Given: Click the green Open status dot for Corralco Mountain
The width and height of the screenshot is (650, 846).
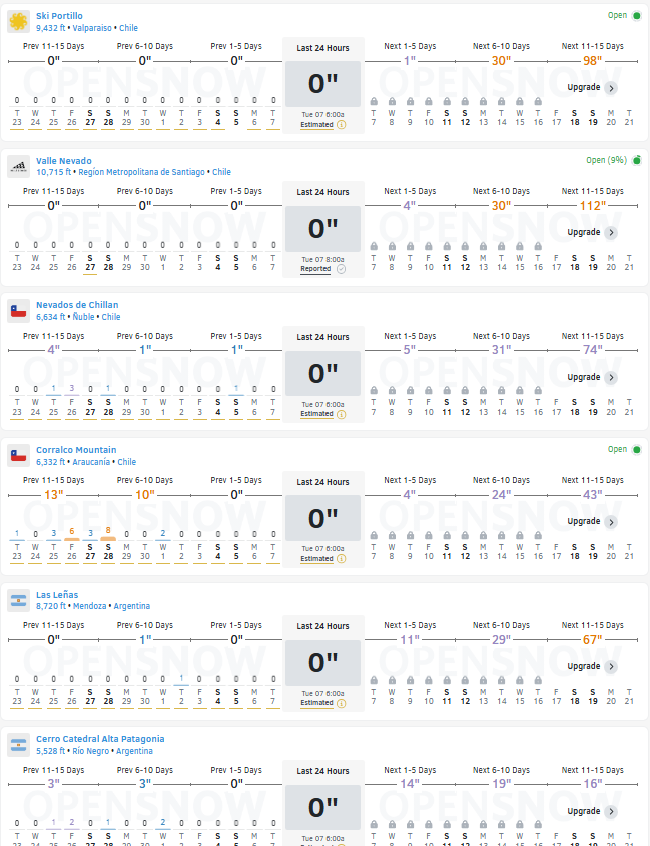Looking at the screenshot, I should coord(637,449).
